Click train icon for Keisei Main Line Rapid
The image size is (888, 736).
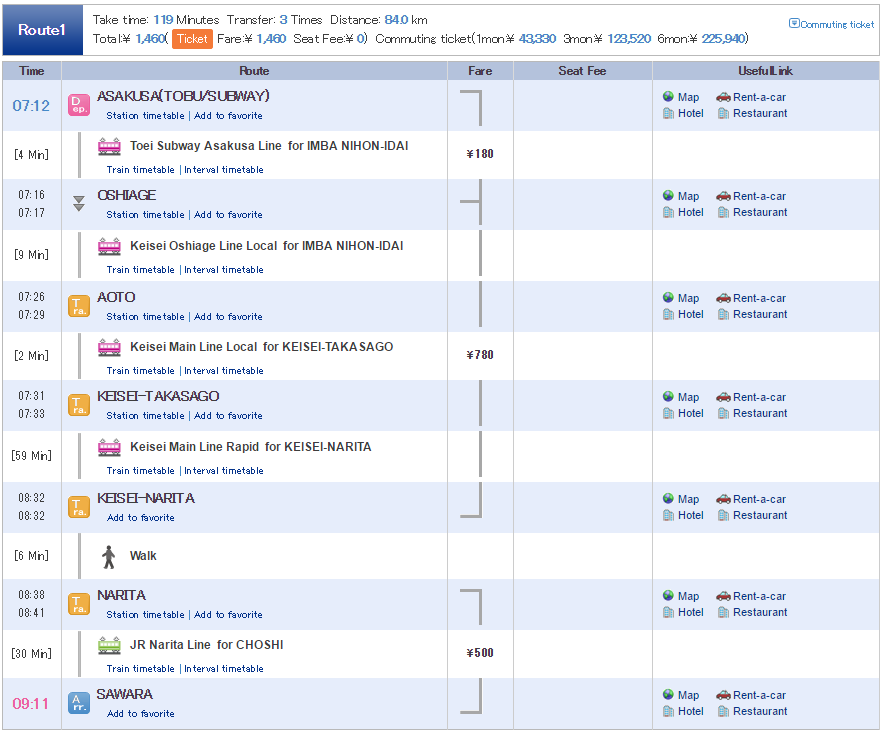point(109,448)
